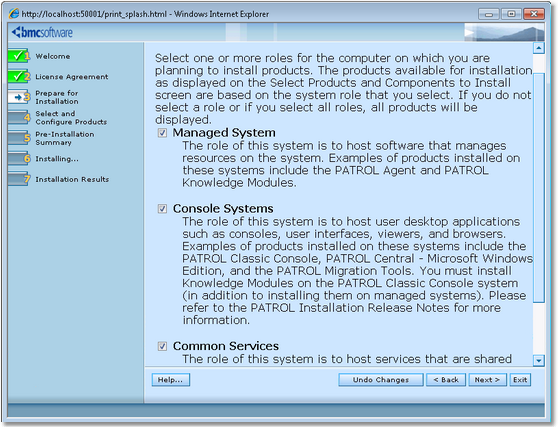Click the Console Systems heading text
558x429 pixels.
pyautogui.click(x=223, y=208)
